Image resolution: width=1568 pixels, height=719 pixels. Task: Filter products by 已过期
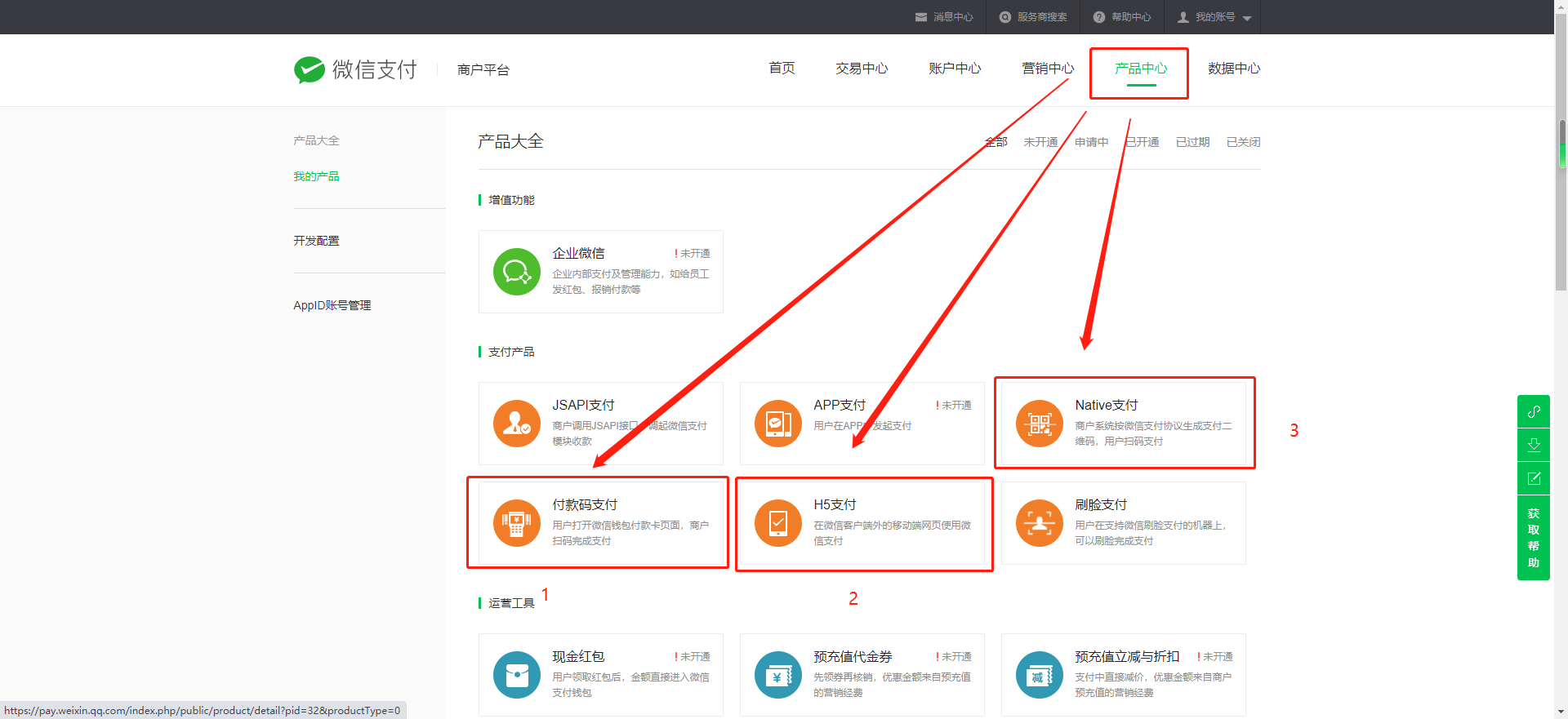1192,142
